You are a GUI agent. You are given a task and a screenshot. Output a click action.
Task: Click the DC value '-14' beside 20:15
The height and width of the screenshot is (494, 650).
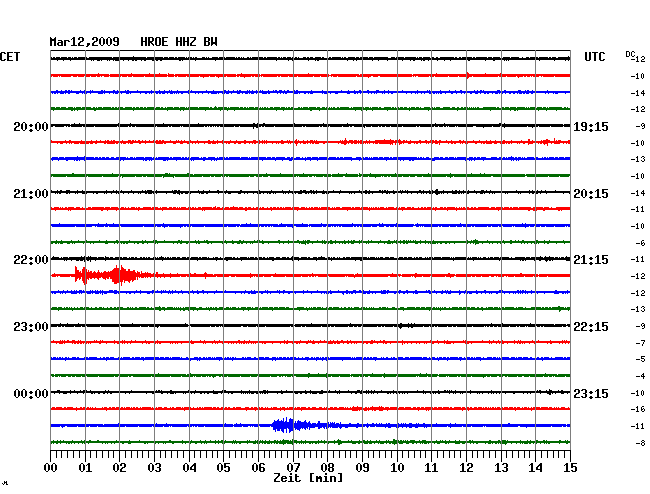(x=638, y=193)
